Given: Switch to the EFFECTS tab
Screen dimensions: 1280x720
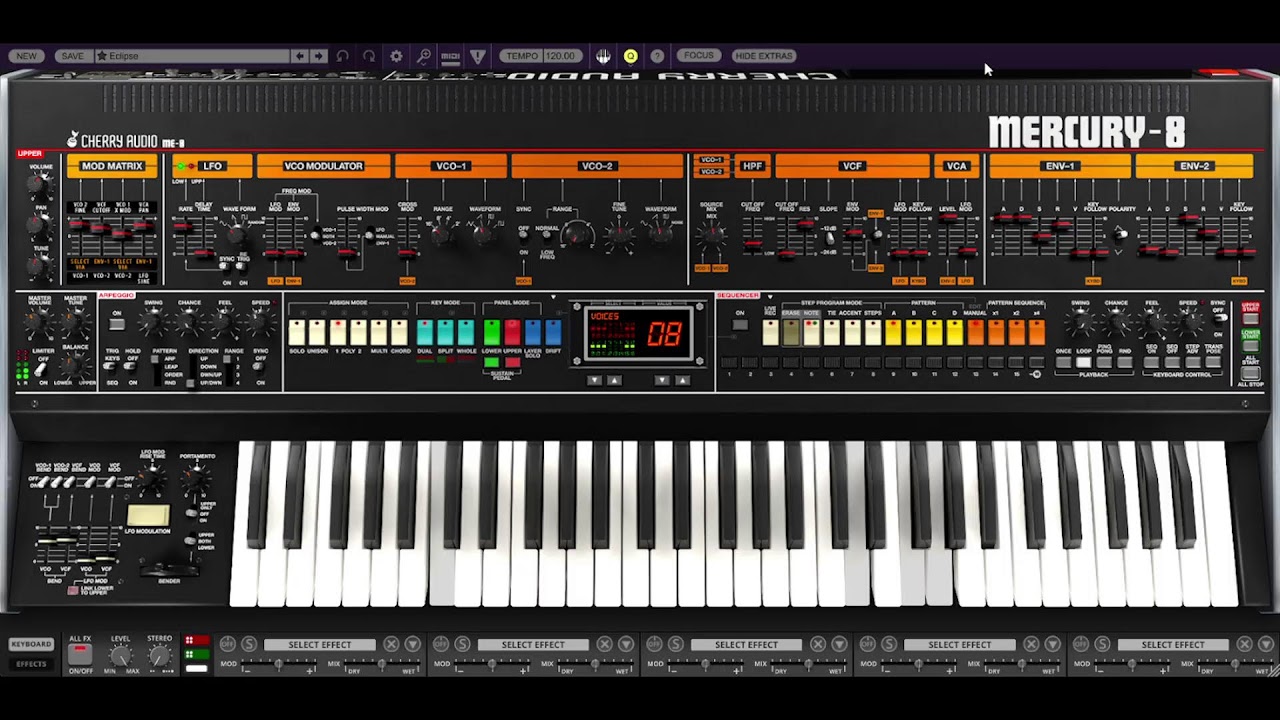Looking at the screenshot, I should 31,664.
